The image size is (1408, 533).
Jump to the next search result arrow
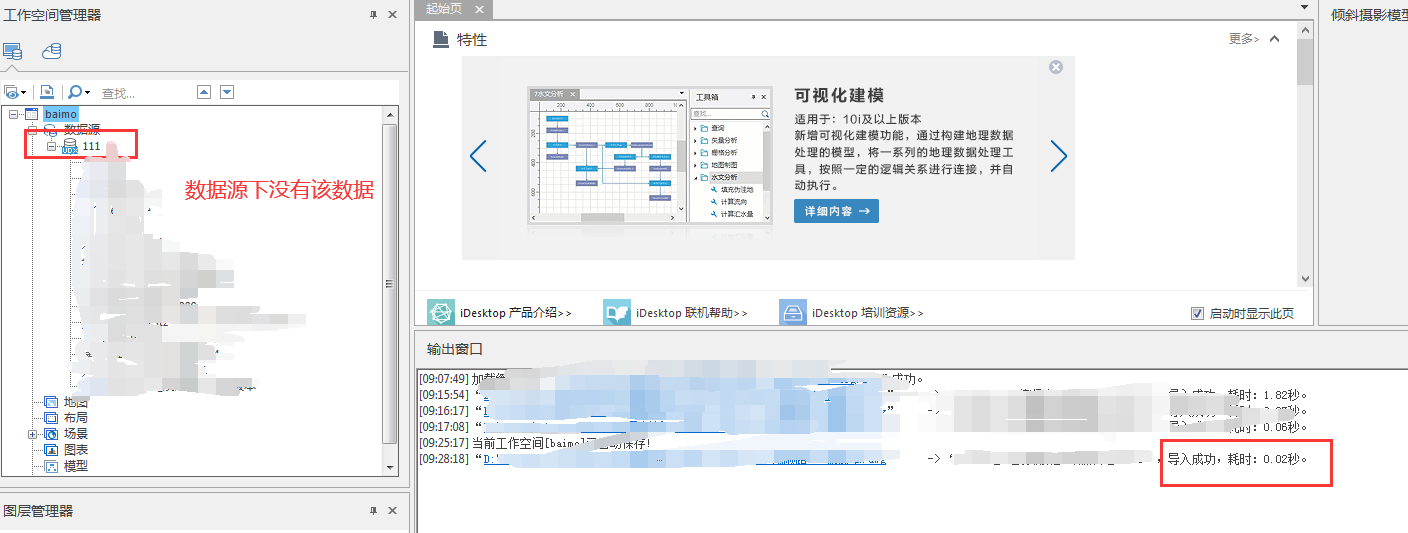(x=227, y=92)
